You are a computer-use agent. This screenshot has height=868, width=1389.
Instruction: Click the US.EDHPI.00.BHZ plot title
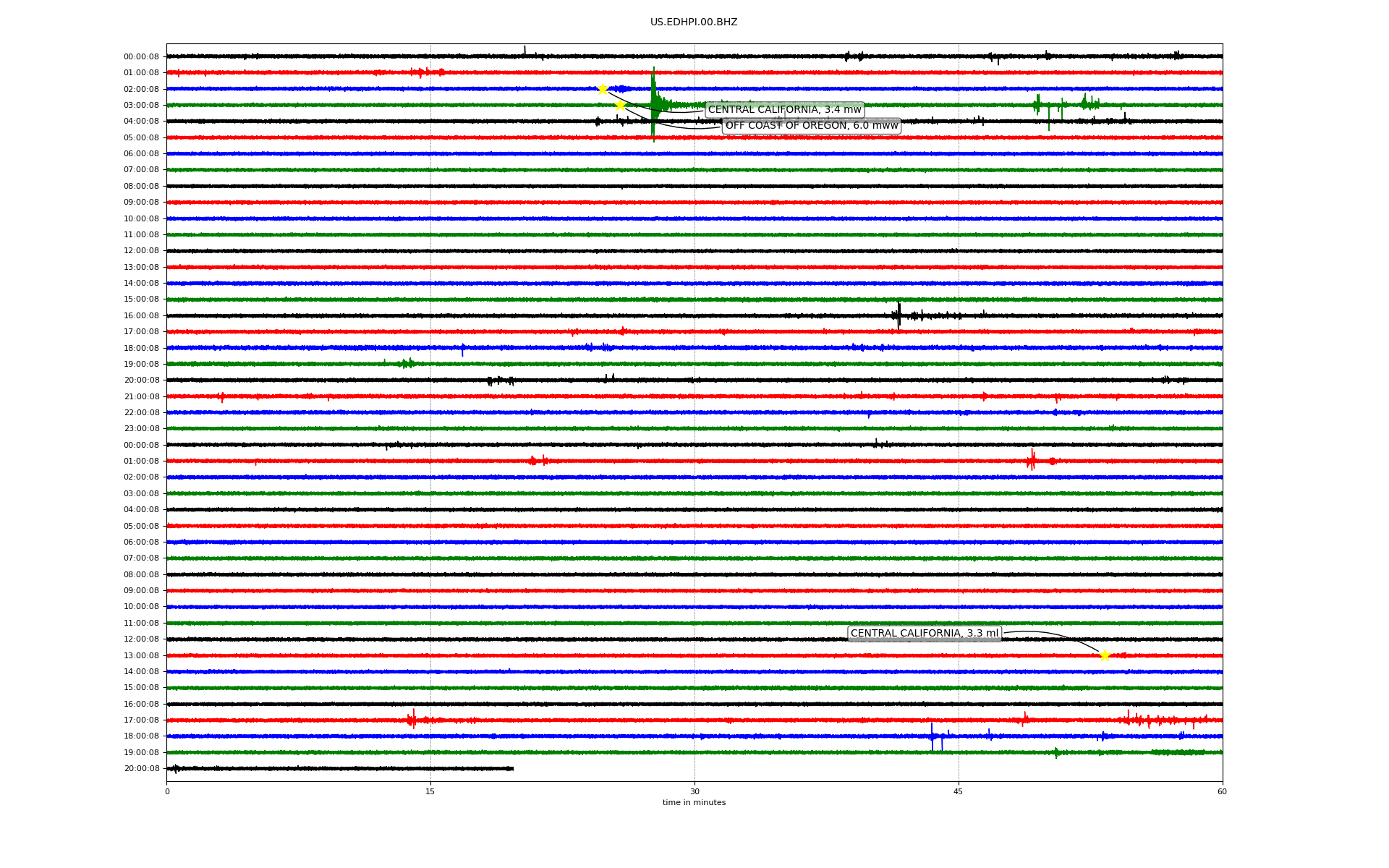(693, 22)
